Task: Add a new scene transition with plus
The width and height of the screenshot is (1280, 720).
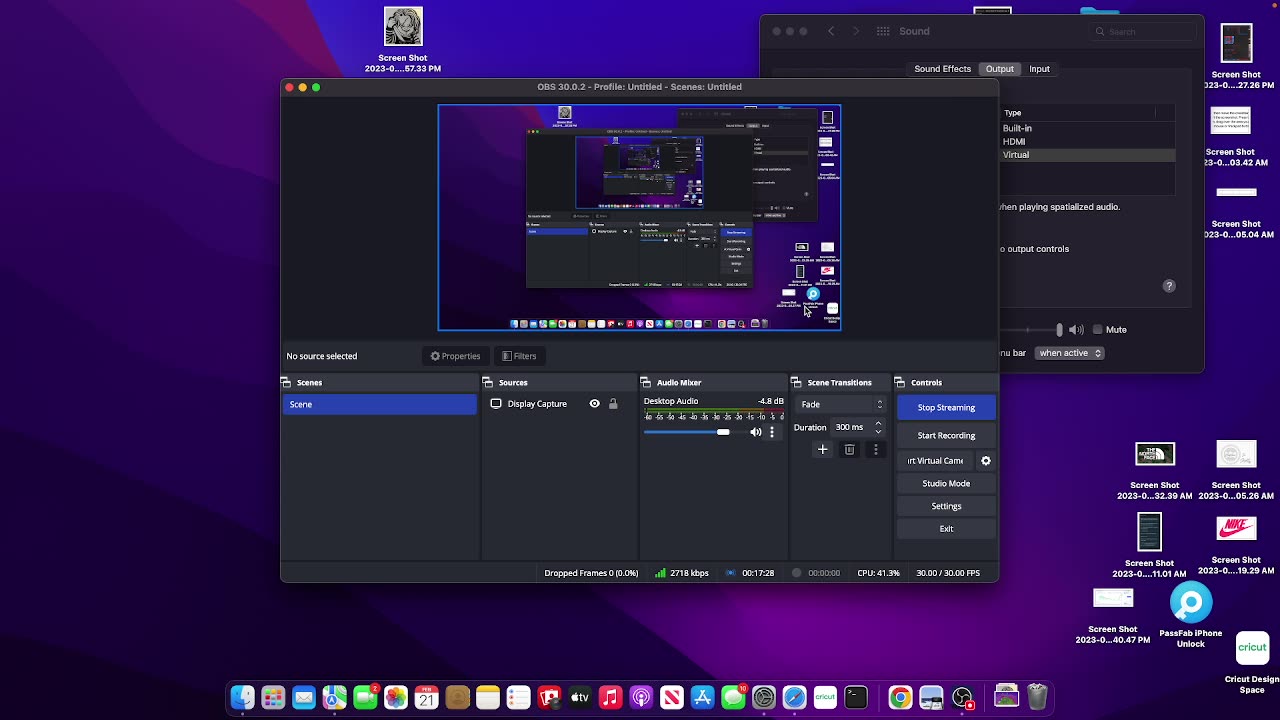Action: click(x=823, y=450)
